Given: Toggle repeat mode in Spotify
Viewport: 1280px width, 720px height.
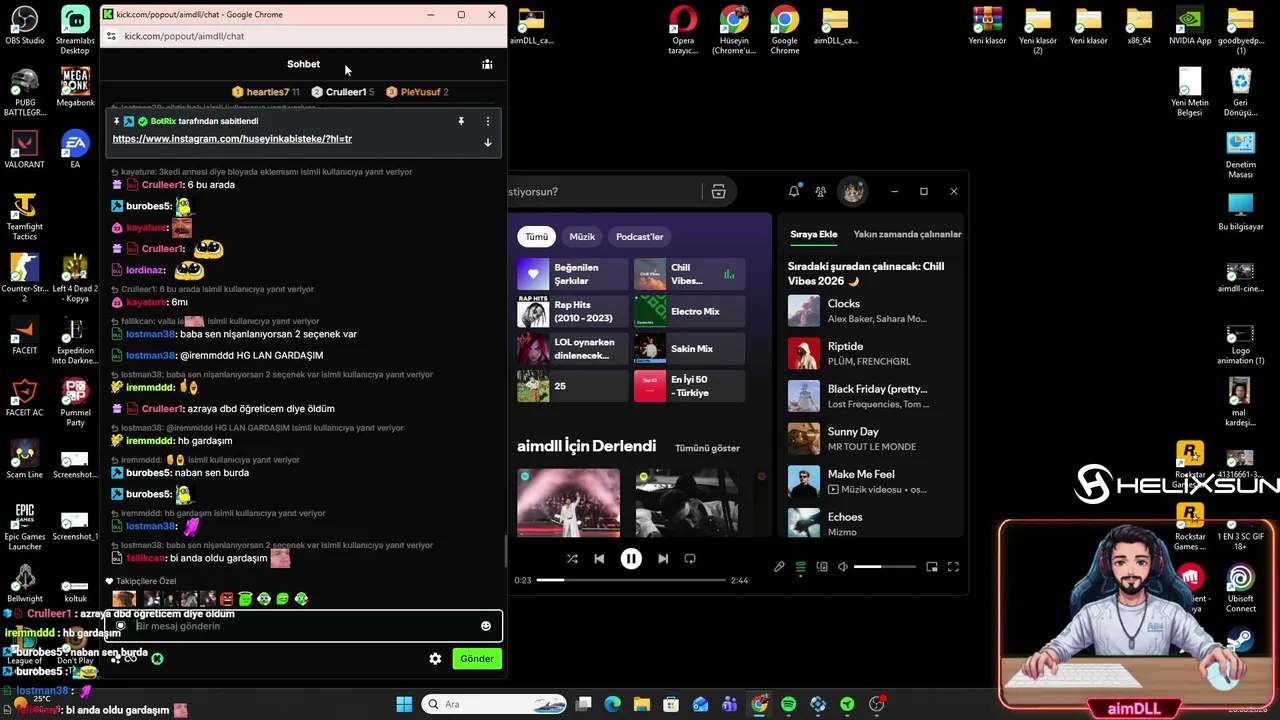Looking at the screenshot, I should pyautogui.click(x=690, y=559).
